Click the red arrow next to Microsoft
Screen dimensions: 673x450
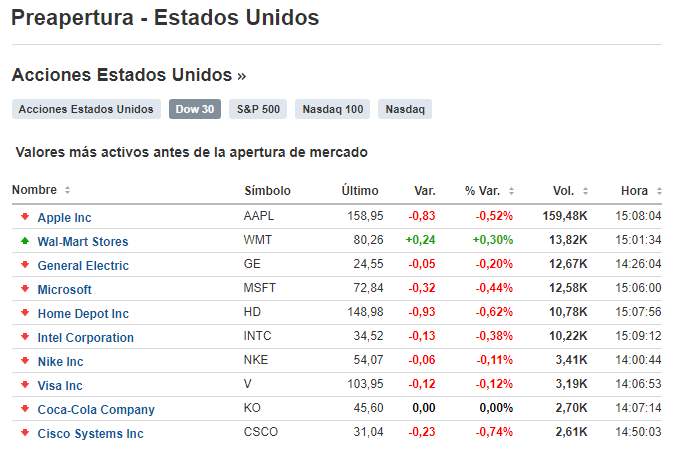pyautogui.click(x=24, y=289)
